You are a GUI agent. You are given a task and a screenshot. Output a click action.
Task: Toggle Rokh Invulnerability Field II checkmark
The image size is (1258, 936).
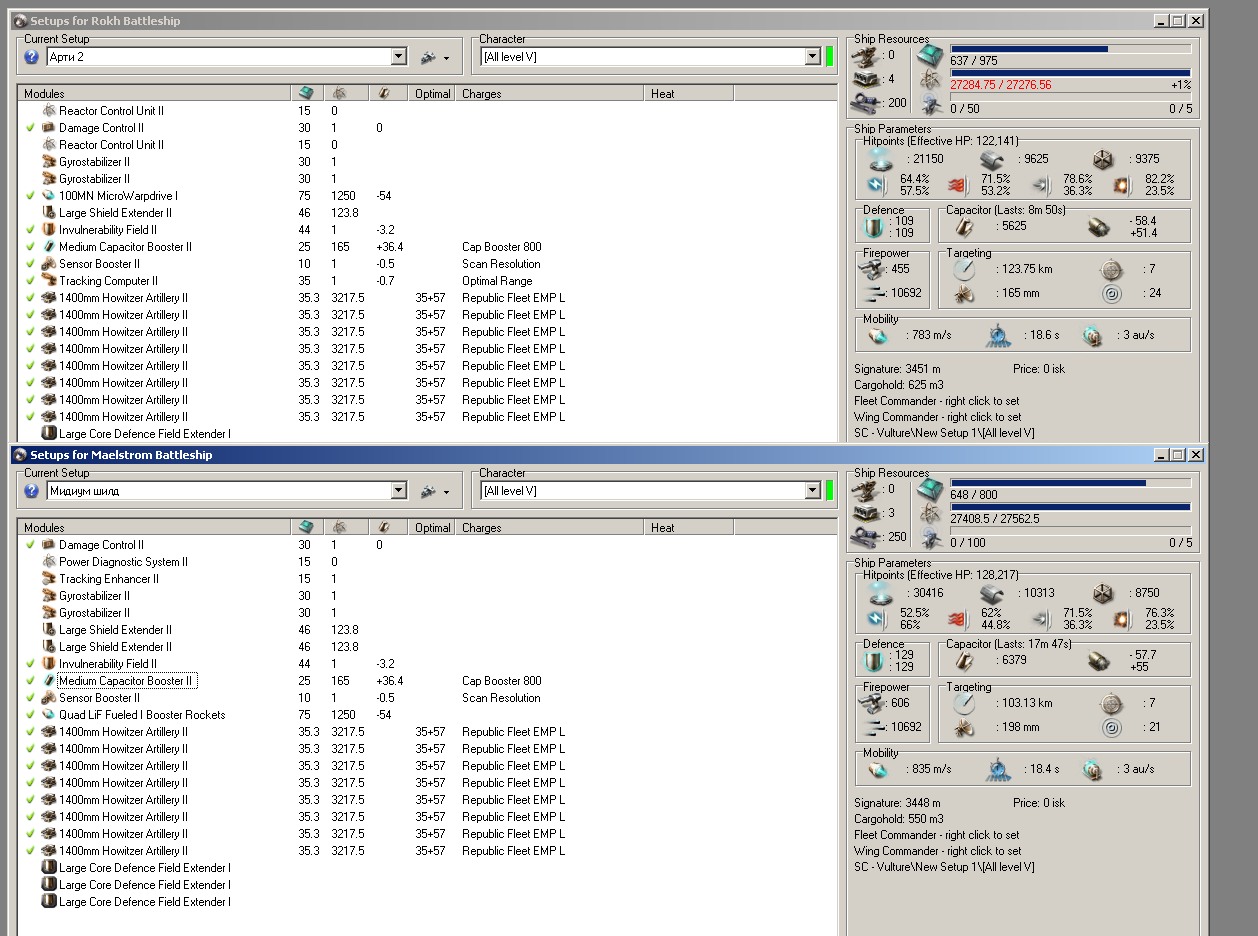tap(30, 230)
